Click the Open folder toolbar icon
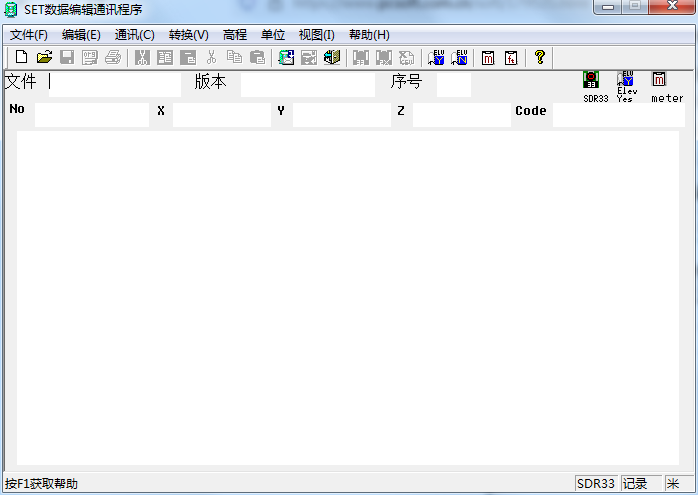This screenshot has height=495, width=698. pyautogui.click(x=44, y=58)
